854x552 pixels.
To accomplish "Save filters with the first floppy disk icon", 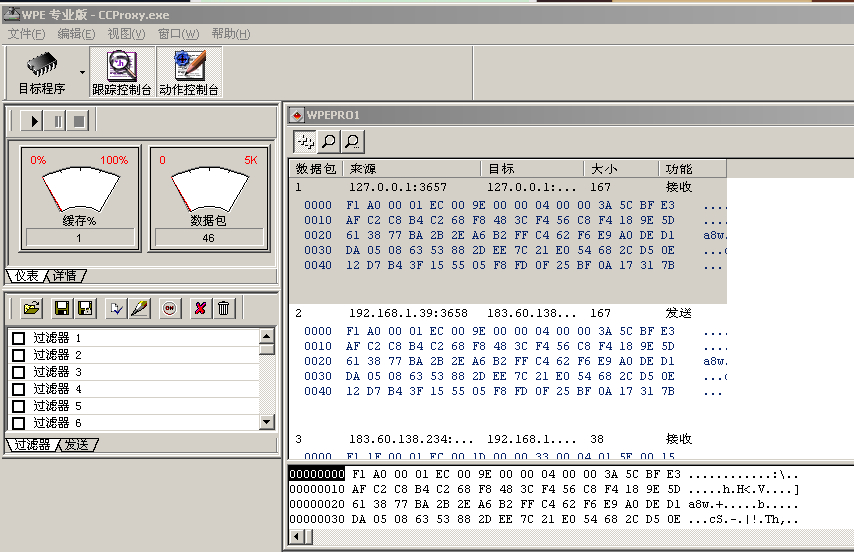I will pos(62,309).
